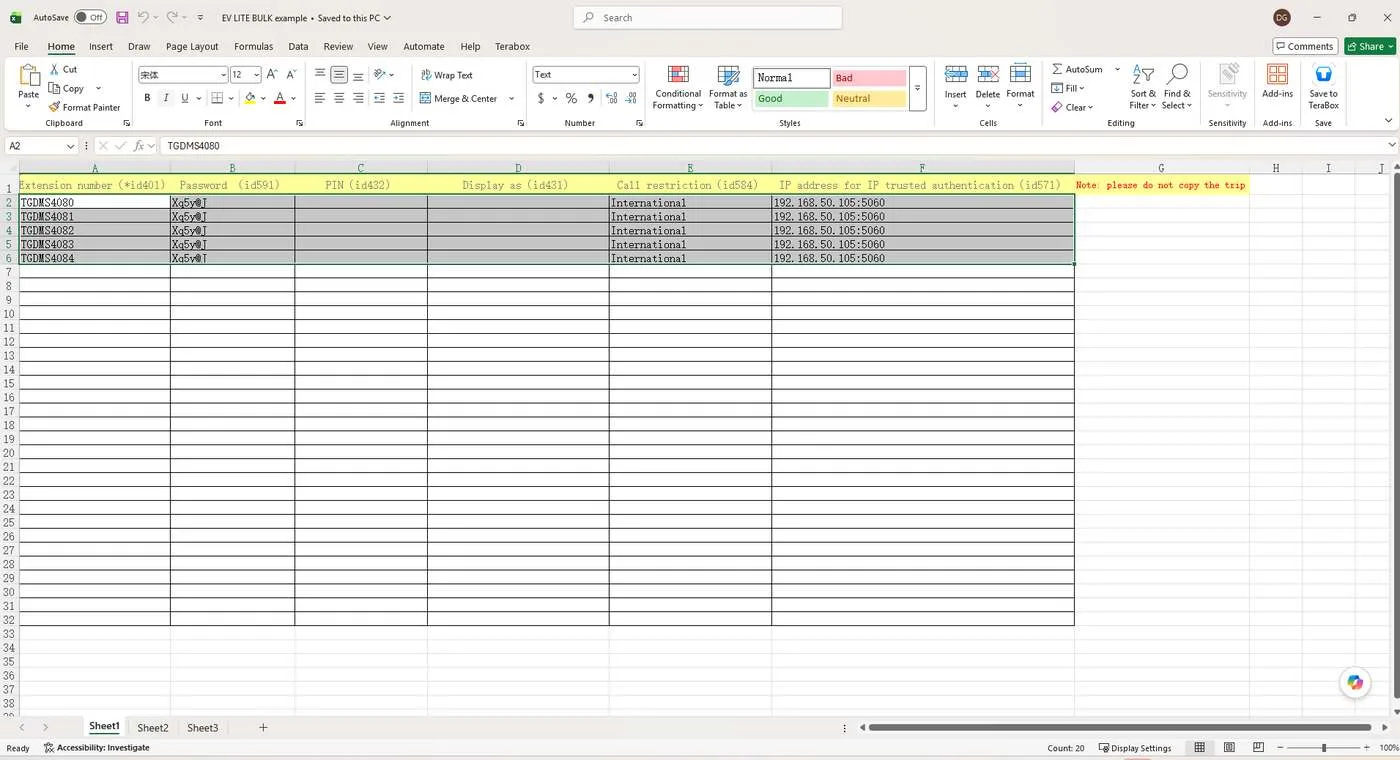Click the green Share button
This screenshot has width=1400, height=760.
[1369, 46]
